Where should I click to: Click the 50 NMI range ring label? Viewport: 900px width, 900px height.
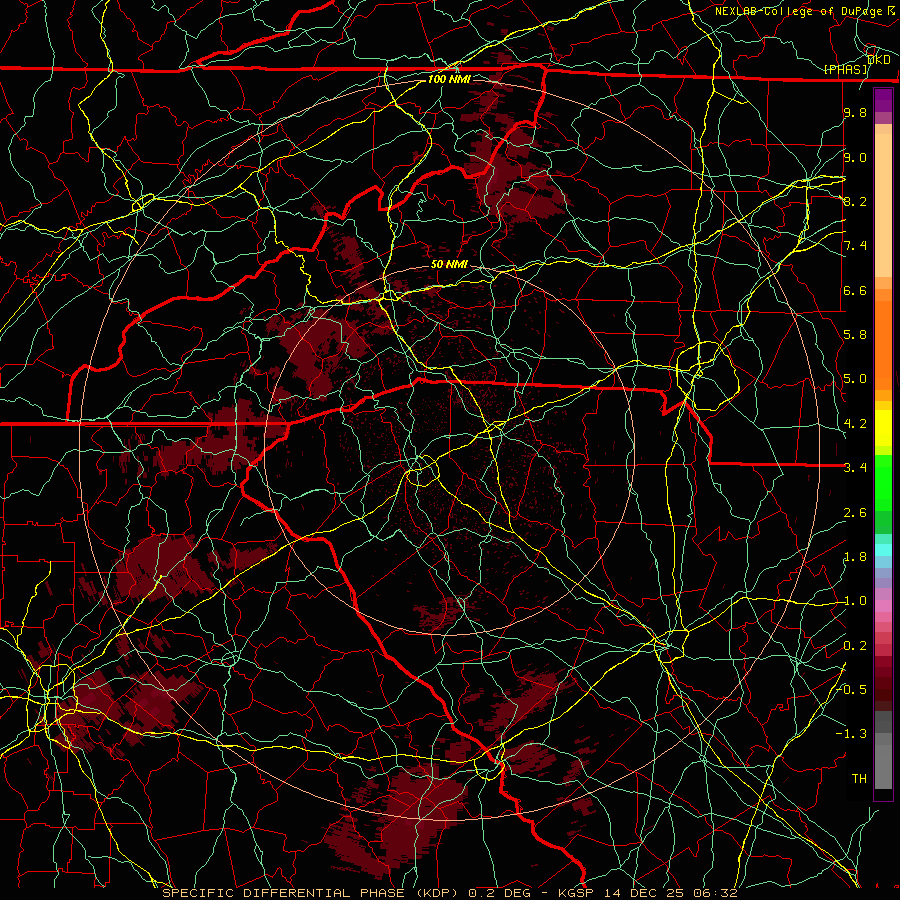pyautogui.click(x=449, y=264)
